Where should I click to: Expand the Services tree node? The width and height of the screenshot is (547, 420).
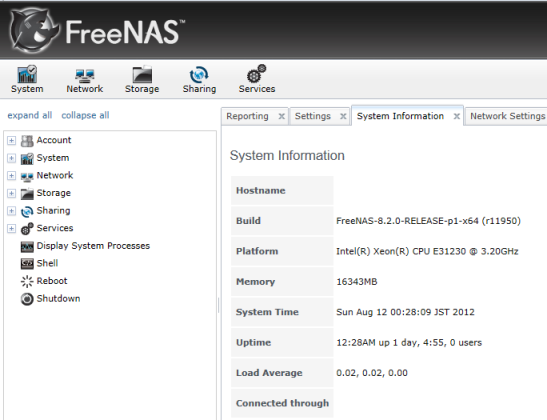[x=11, y=228]
